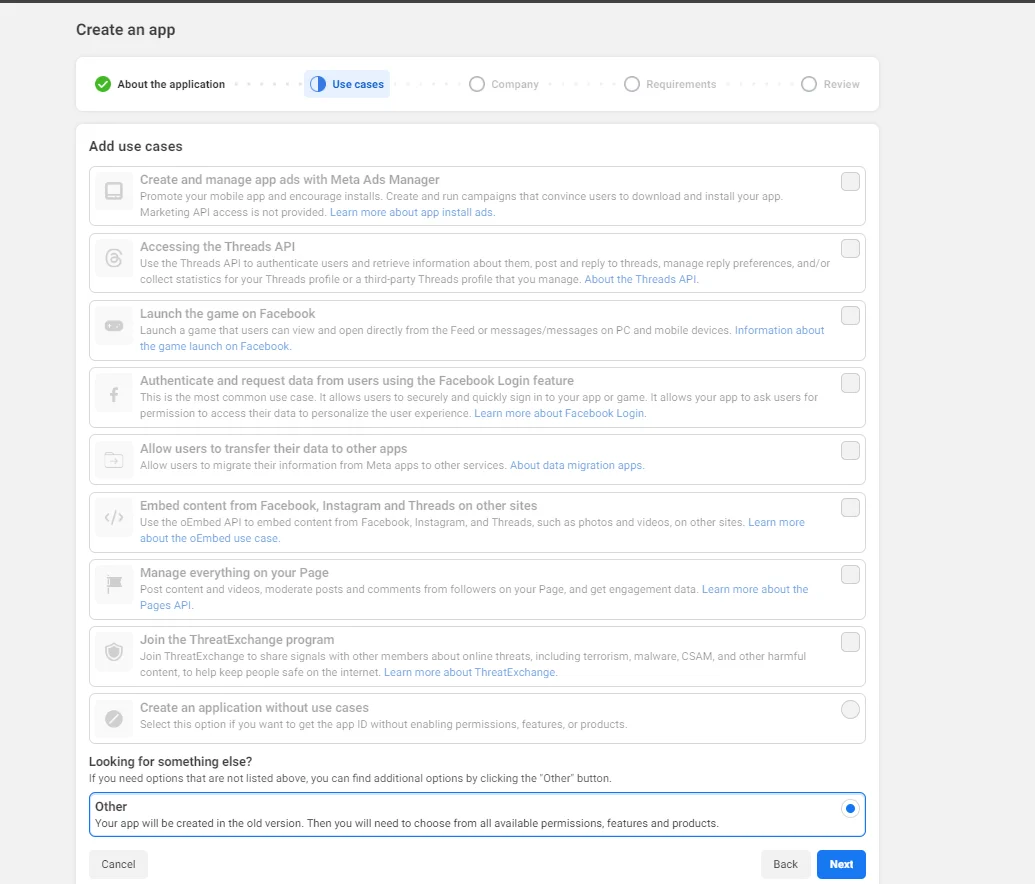This screenshot has width=1035, height=884.
Task: Click the 'Other' option title text
Action: tap(111, 807)
